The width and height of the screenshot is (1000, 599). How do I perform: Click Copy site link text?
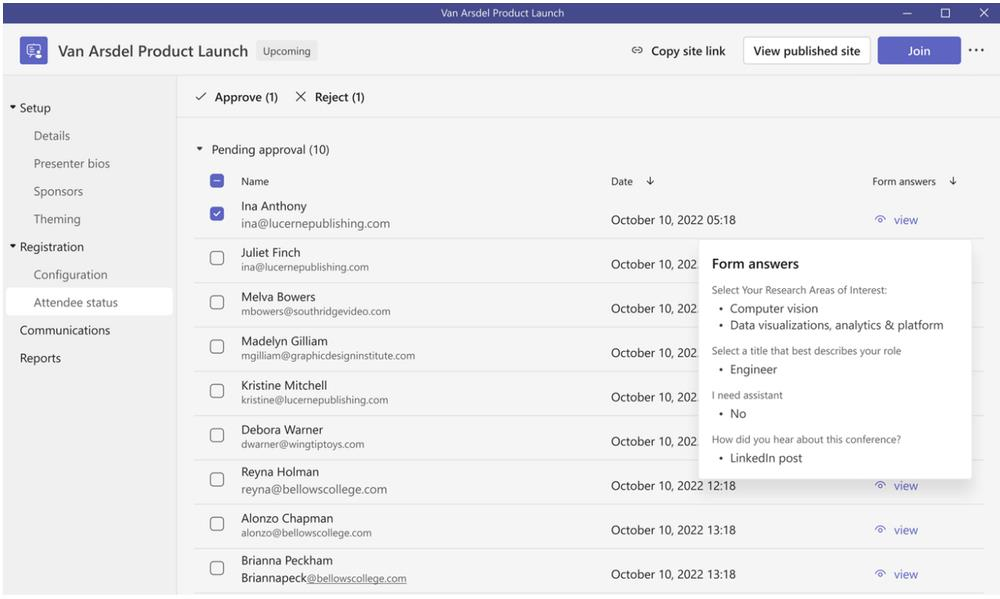pyautogui.click(x=688, y=51)
